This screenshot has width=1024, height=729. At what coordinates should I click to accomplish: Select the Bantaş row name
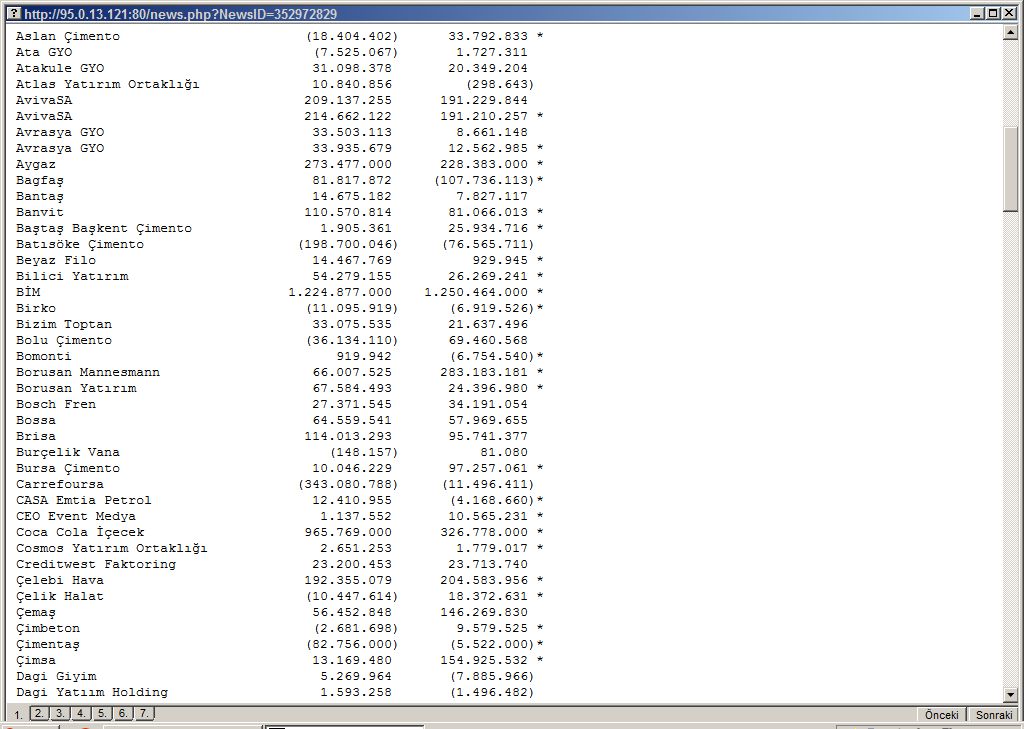[x=40, y=197]
